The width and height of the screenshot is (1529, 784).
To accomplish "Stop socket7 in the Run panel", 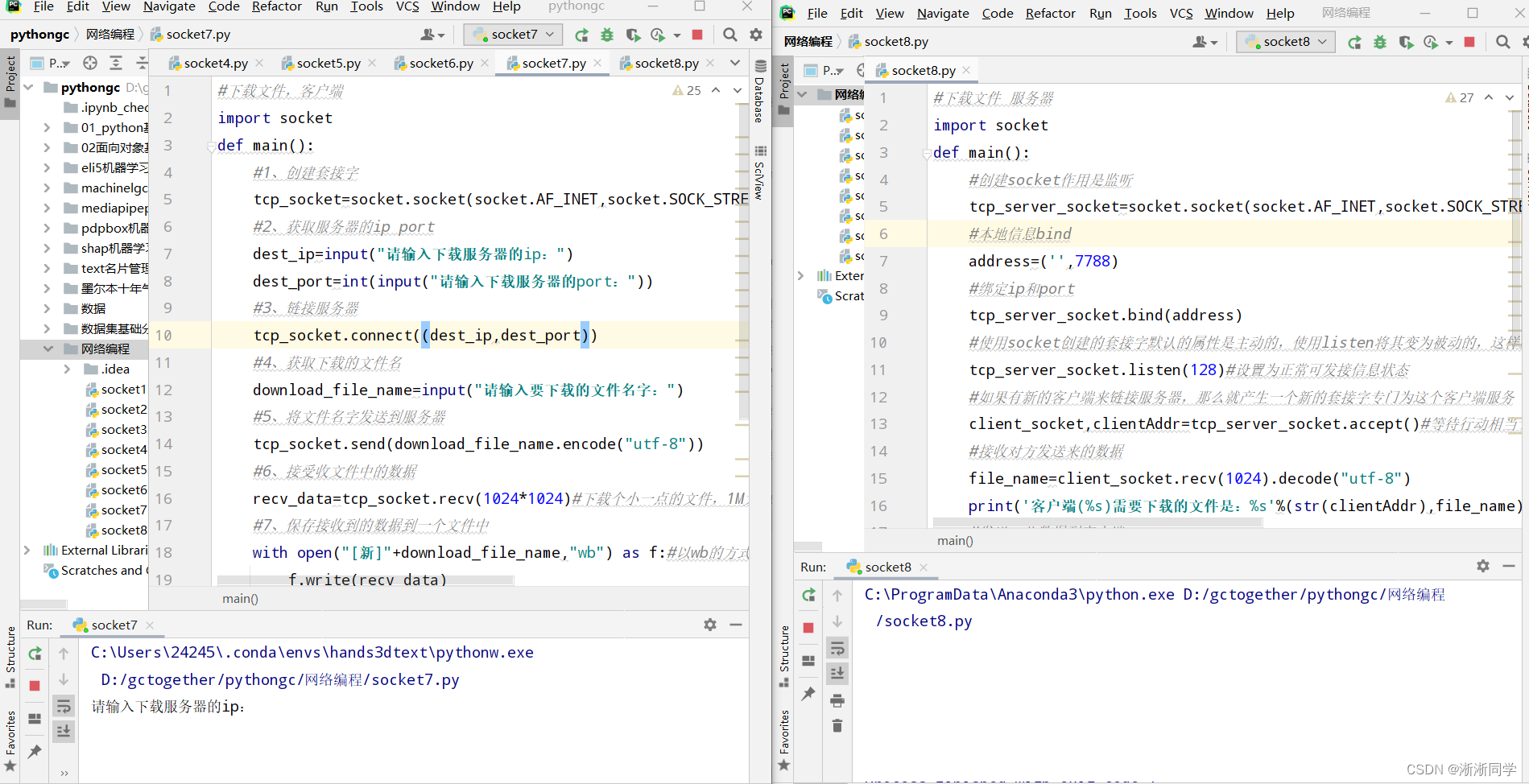I will [35, 686].
